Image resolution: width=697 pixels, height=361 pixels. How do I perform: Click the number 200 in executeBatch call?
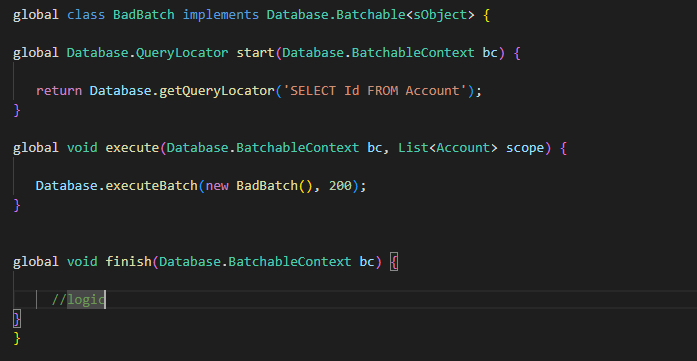click(x=340, y=185)
